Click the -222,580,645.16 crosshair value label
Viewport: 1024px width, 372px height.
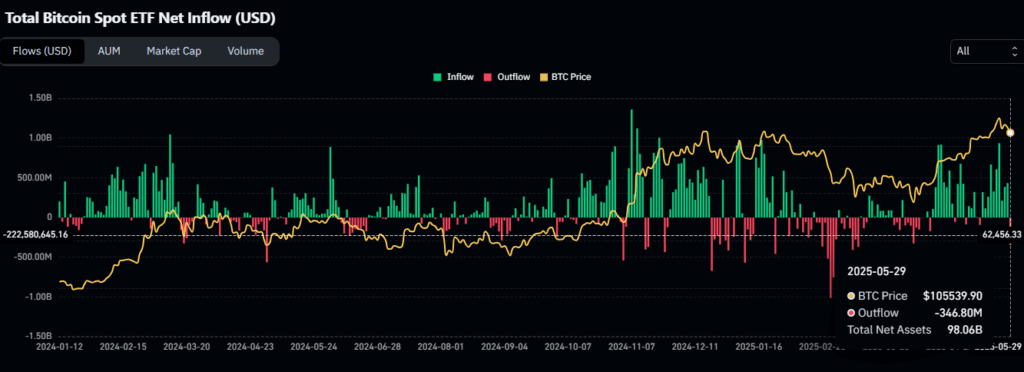[x=35, y=234]
